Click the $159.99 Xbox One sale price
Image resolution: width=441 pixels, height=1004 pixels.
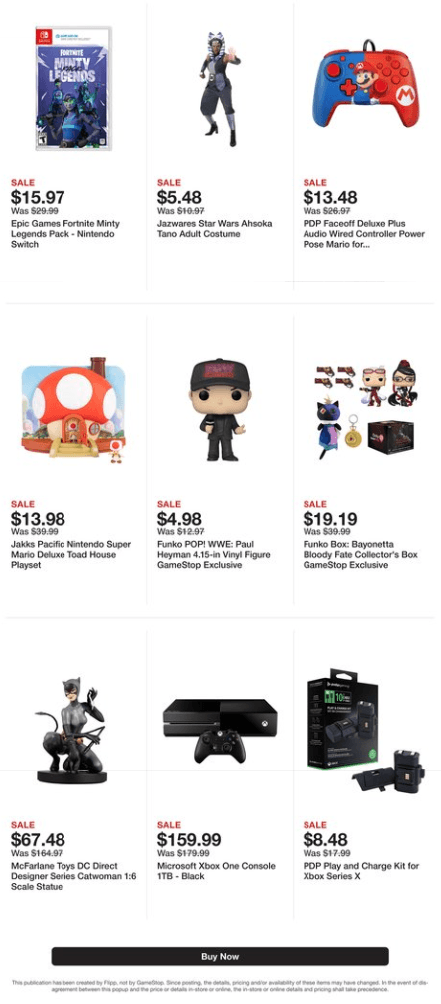pos(189,839)
